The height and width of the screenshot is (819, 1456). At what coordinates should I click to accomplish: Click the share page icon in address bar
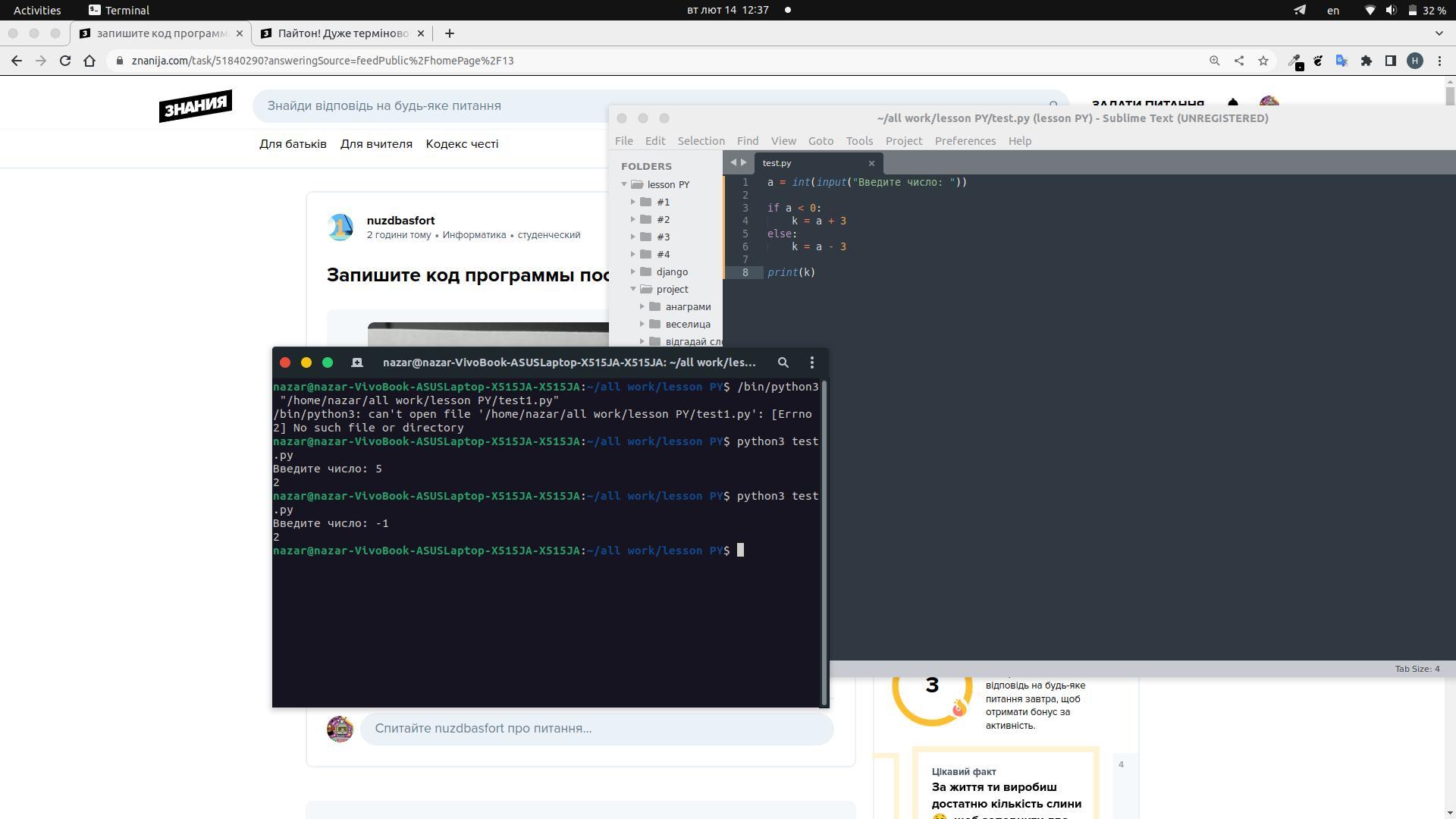(x=1239, y=61)
